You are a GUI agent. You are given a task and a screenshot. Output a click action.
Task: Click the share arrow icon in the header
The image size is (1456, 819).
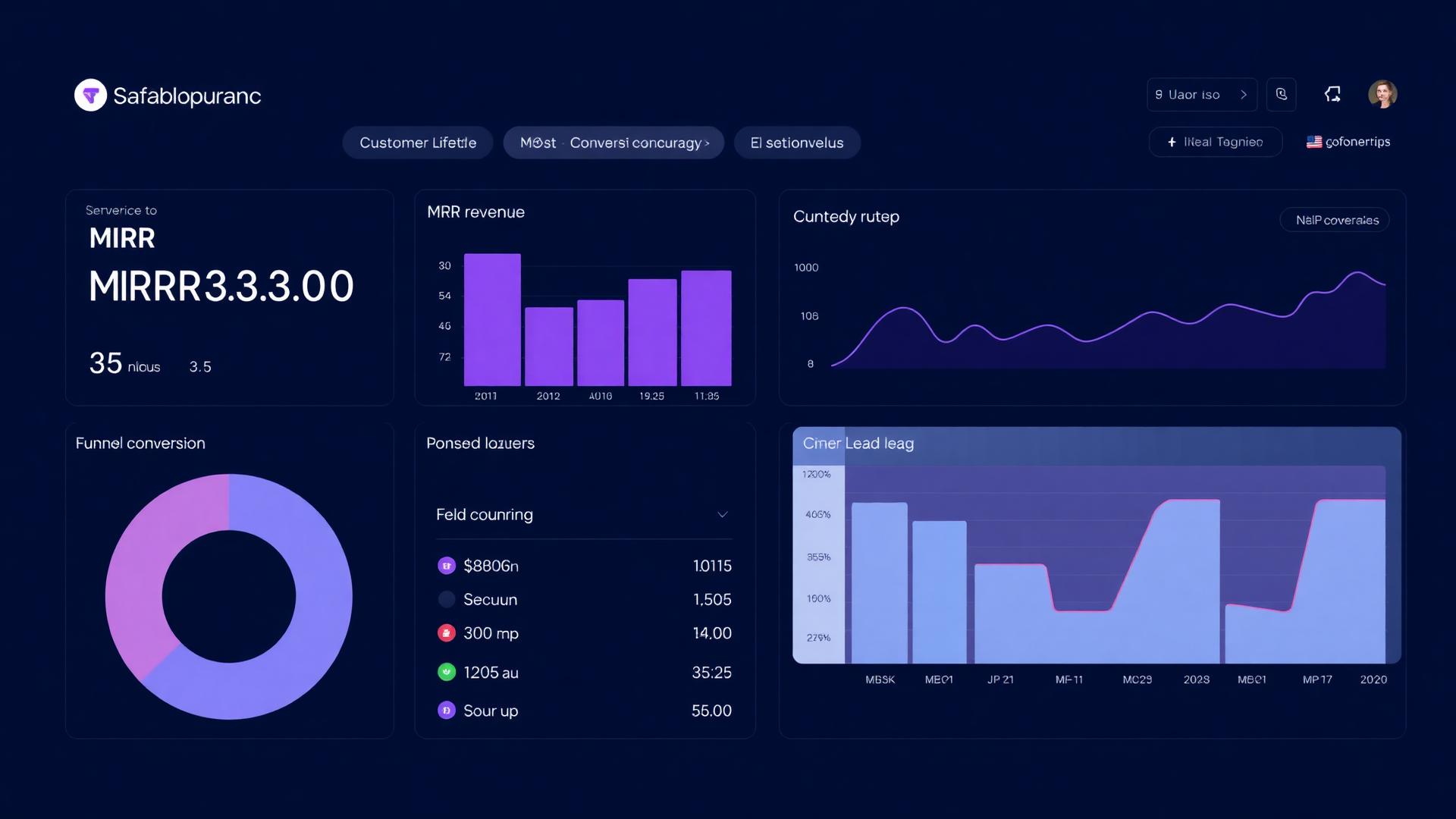(x=1333, y=94)
